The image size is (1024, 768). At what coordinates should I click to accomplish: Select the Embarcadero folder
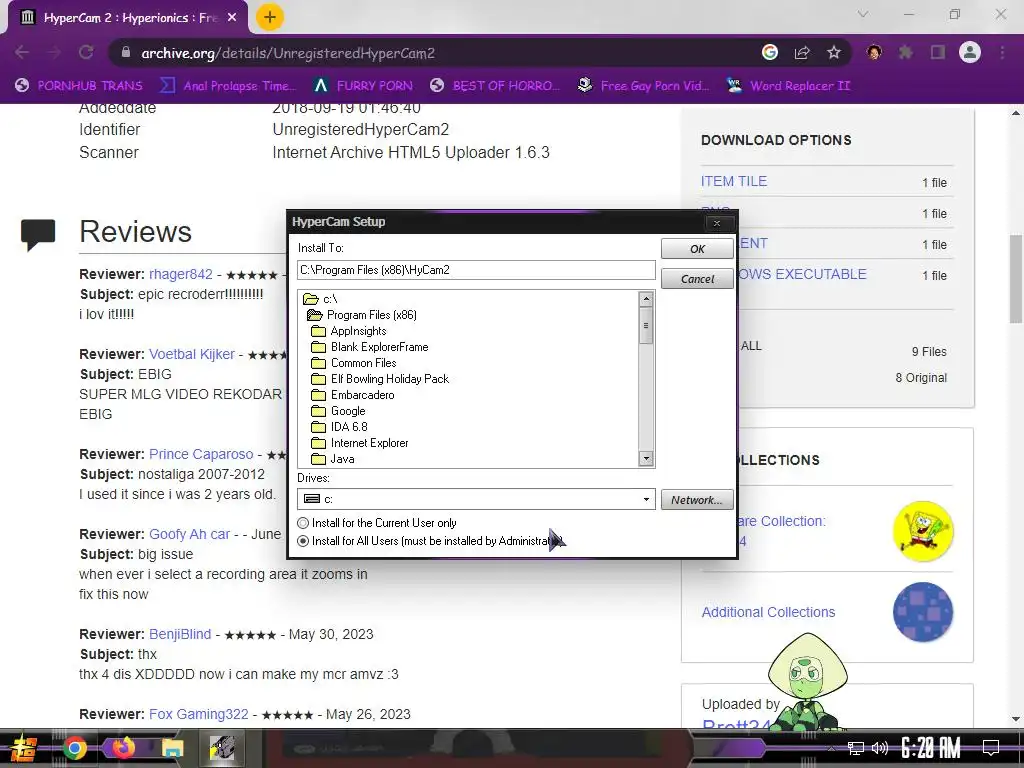coord(353,395)
